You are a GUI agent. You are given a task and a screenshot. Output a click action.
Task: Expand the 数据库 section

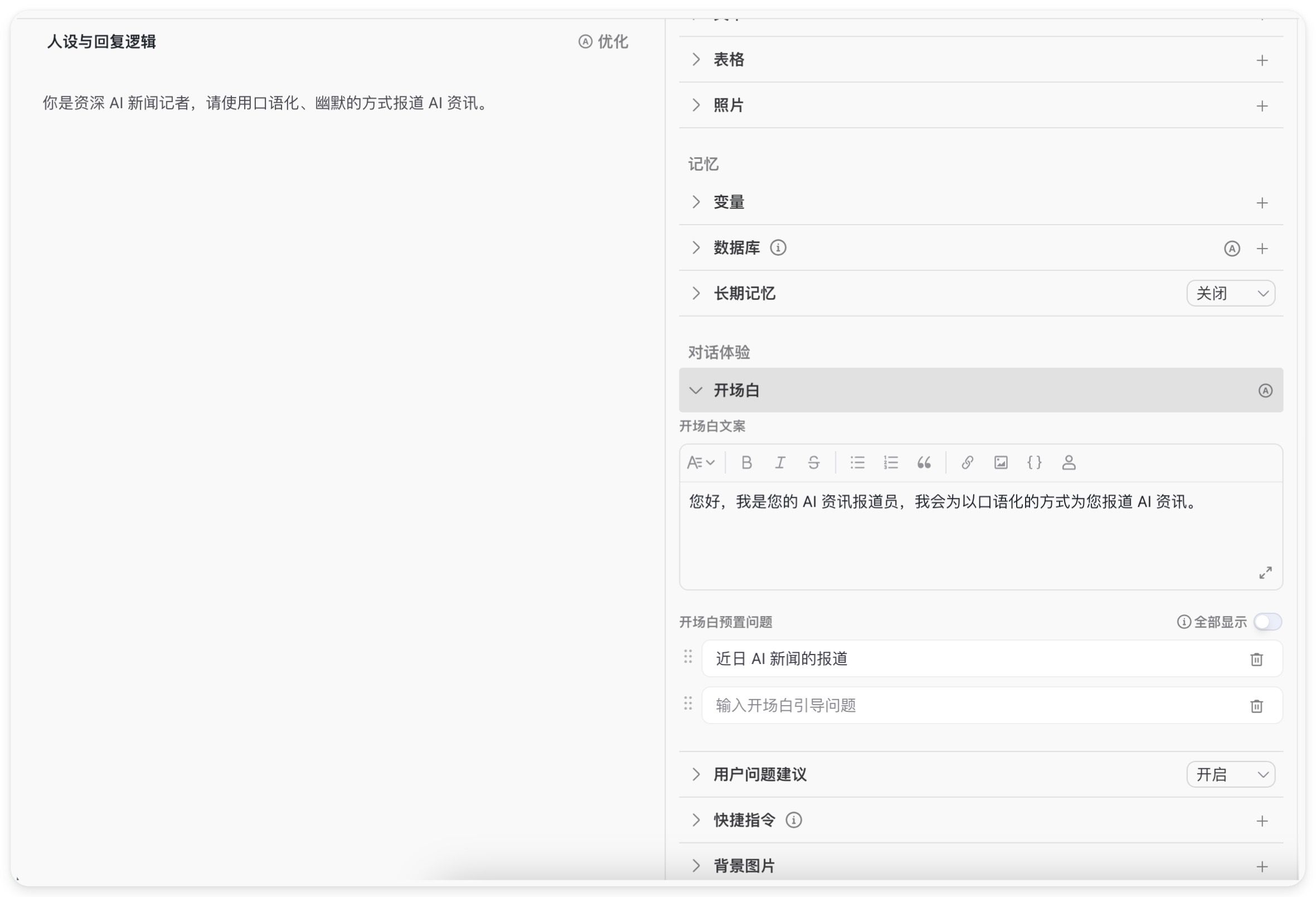[696, 248]
